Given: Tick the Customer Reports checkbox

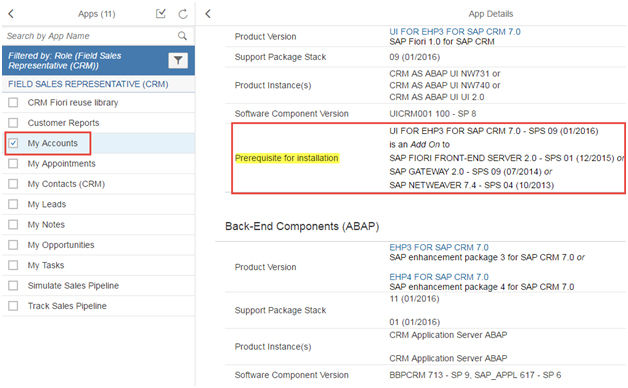Looking at the screenshot, I should pos(13,123).
